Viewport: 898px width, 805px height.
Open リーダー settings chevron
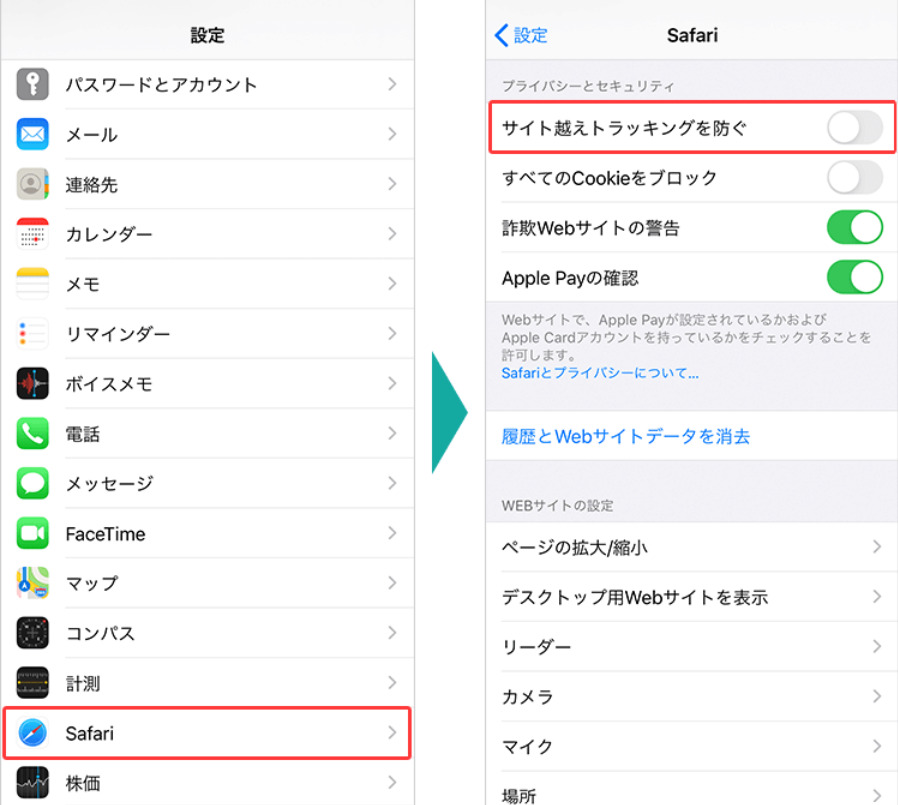877,646
